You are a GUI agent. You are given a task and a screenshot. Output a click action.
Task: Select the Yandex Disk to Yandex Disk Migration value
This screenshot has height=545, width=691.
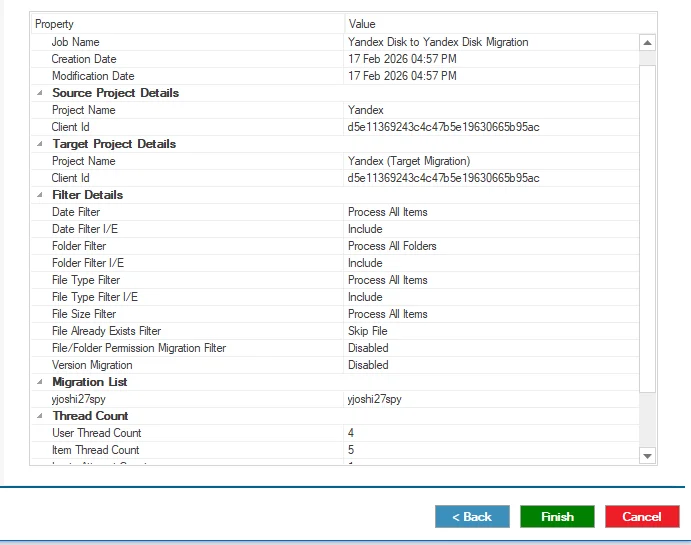pos(438,42)
